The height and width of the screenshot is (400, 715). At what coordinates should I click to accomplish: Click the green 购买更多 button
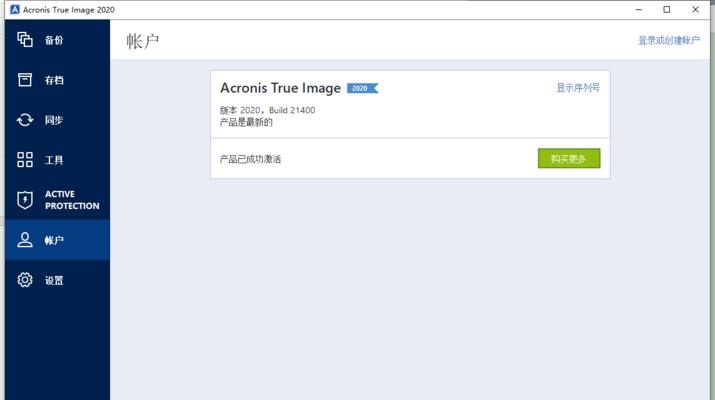[x=569, y=158]
